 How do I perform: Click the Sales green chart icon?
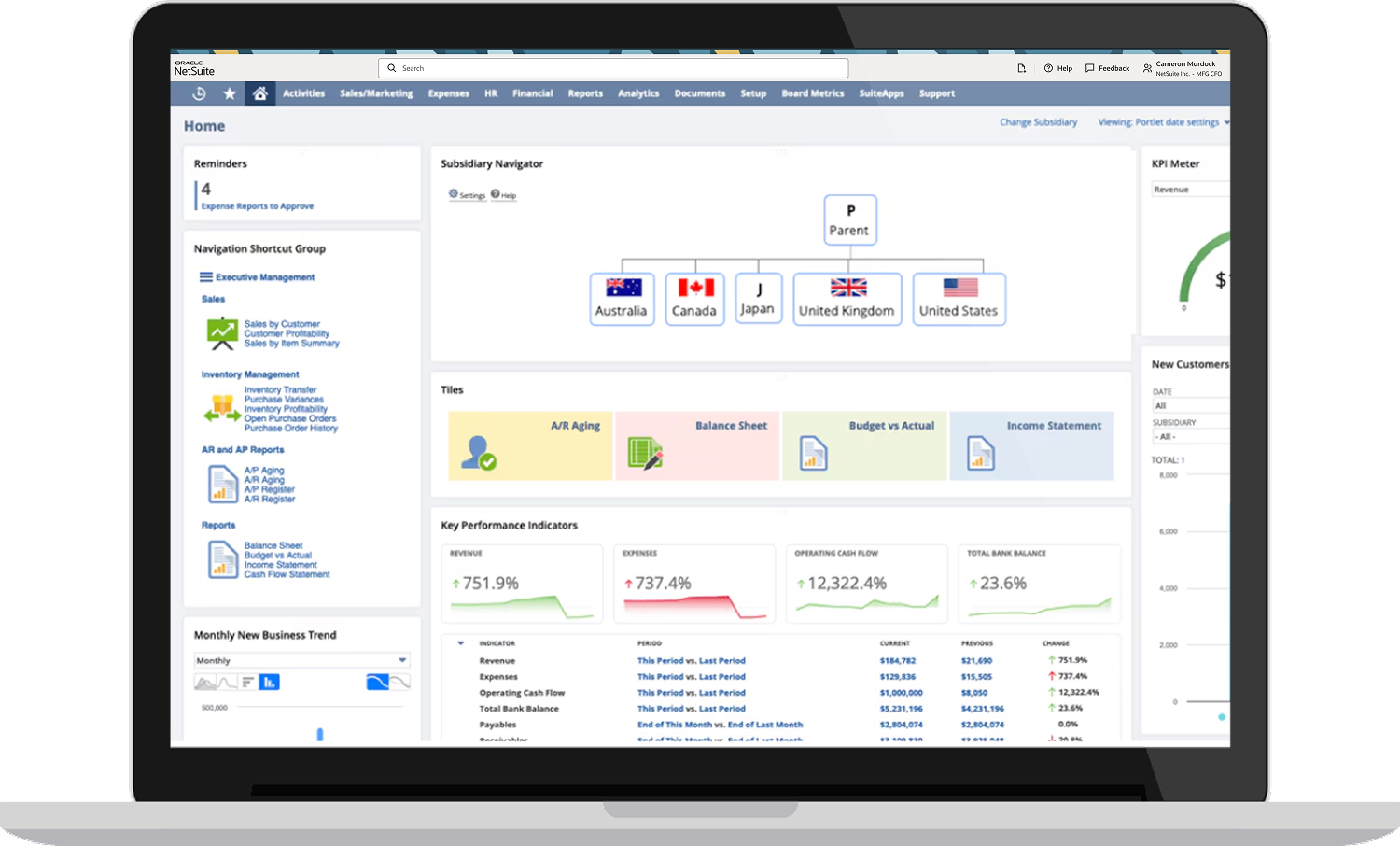click(x=222, y=333)
